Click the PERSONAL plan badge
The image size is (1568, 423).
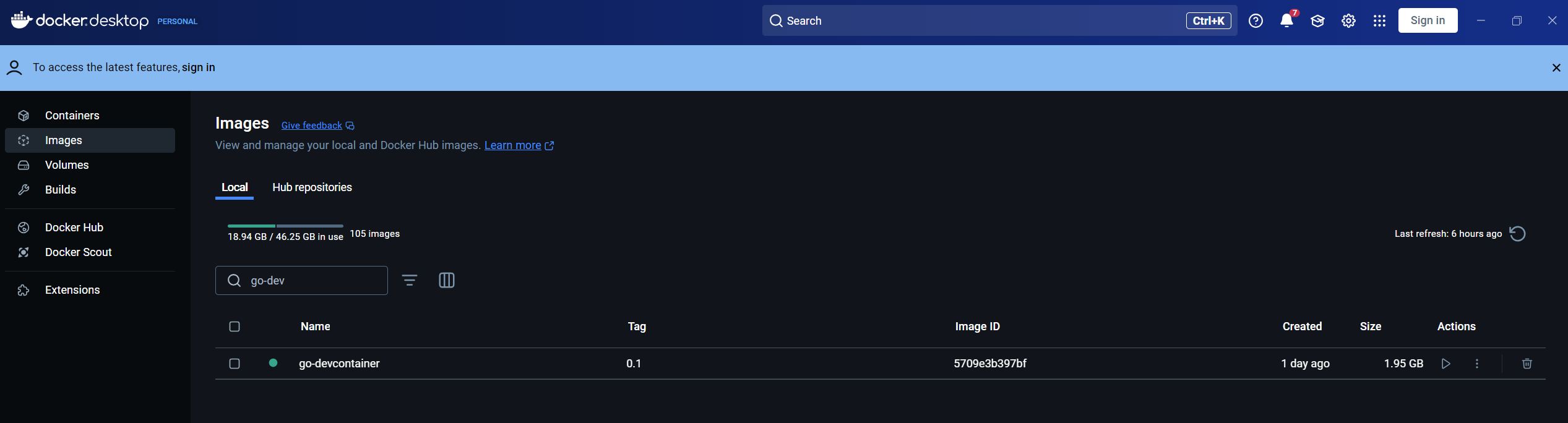[177, 21]
